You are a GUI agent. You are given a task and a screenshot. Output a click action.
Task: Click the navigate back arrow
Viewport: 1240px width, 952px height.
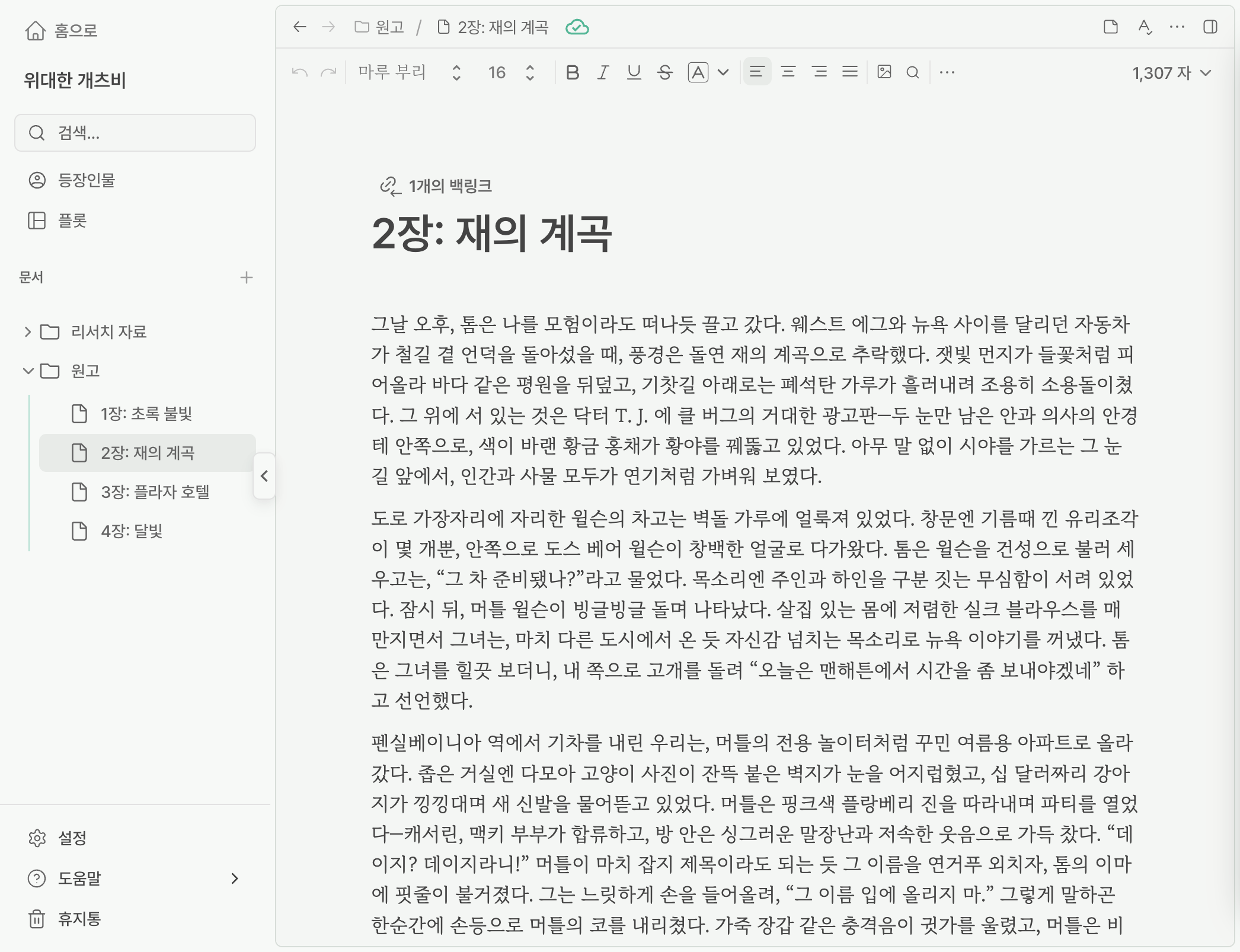coord(300,27)
